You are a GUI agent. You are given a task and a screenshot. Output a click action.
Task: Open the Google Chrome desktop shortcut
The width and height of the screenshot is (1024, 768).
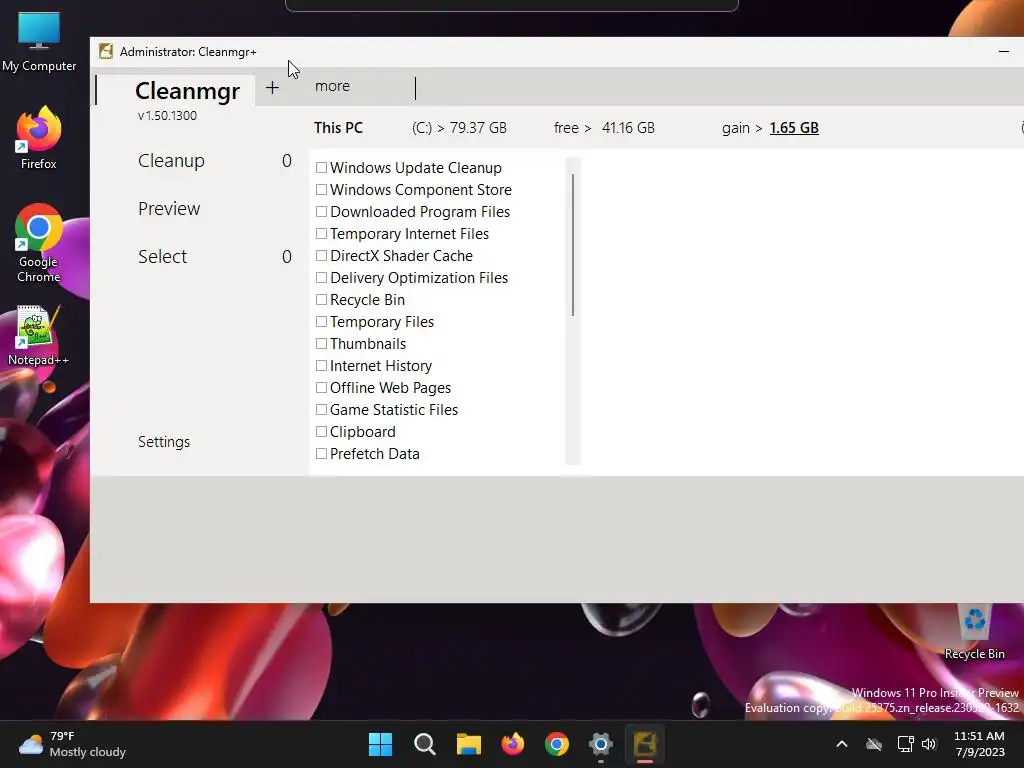coord(39,243)
